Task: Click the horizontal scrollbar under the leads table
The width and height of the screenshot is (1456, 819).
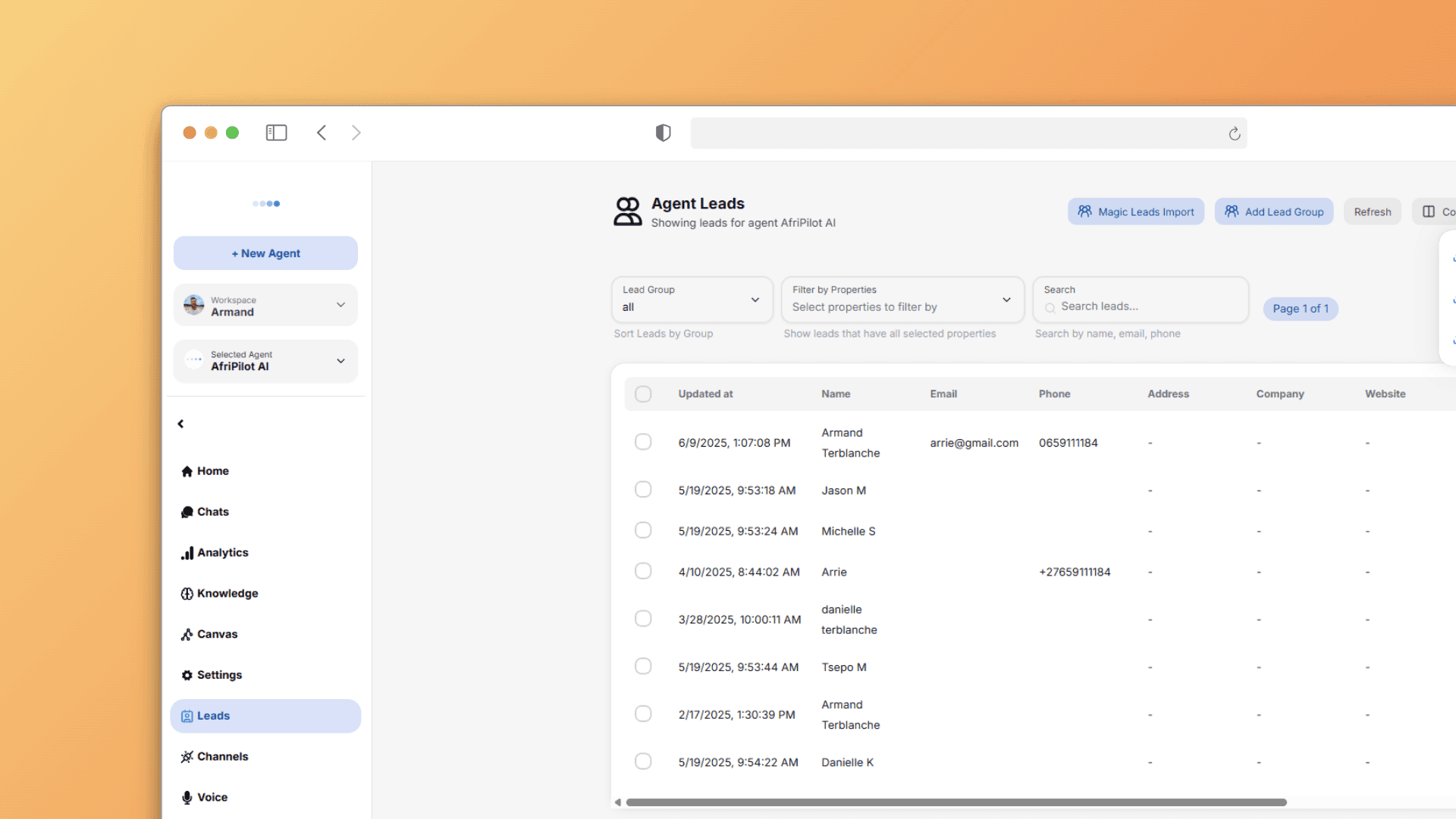Action: pyautogui.click(x=955, y=802)
